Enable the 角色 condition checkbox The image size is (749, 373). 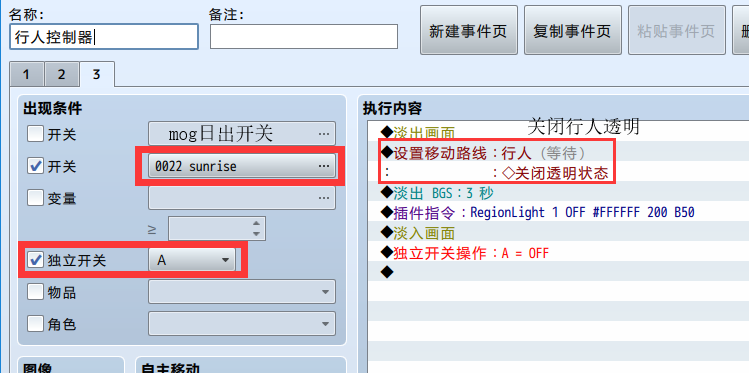(35, 323)
